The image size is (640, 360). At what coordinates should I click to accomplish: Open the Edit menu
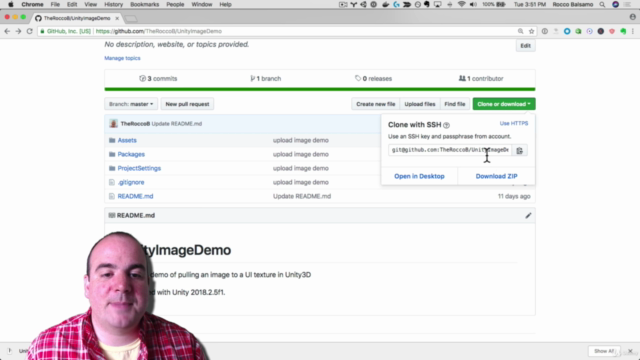pos(72,4)
